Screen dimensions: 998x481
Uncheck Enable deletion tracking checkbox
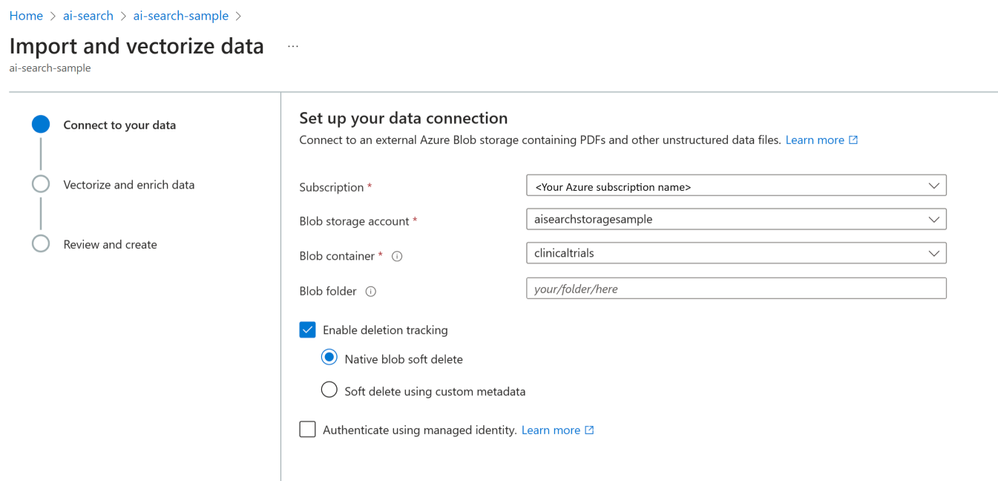[x=308, y=330]
